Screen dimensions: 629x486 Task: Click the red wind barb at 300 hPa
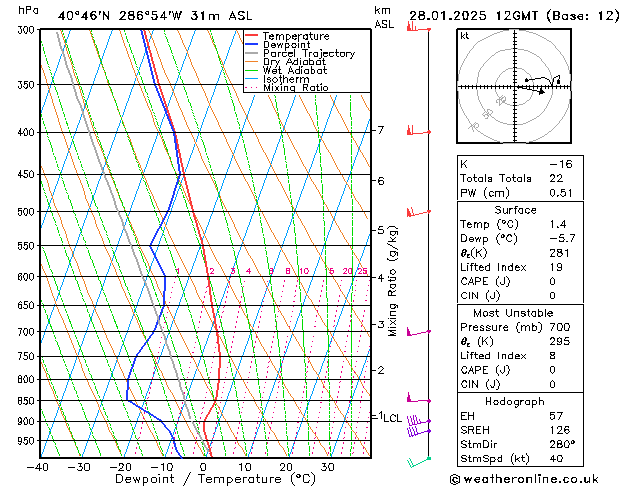(x=413, y=27)
